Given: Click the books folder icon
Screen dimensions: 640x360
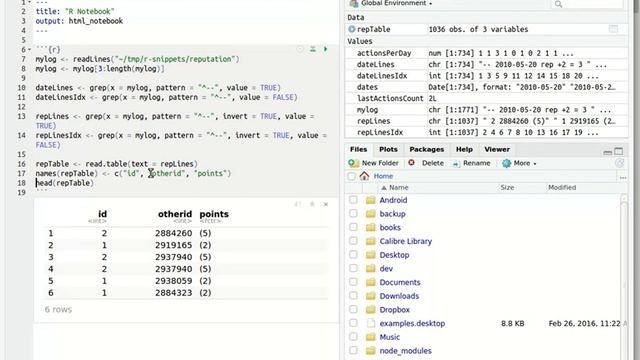Looking at the screenshot, I should coord(371,227).
